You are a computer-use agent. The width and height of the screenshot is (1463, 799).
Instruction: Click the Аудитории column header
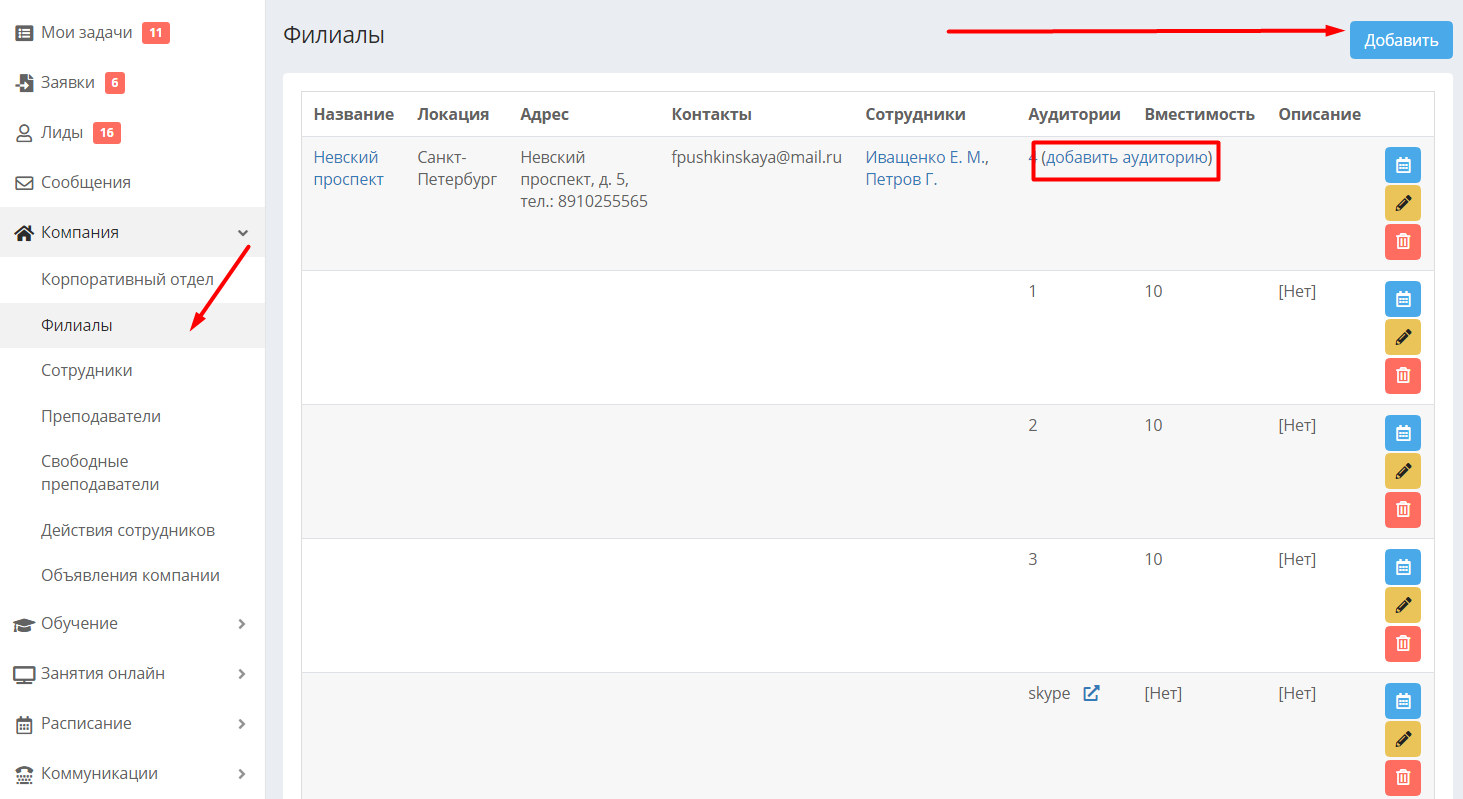tap(1074, 114)
